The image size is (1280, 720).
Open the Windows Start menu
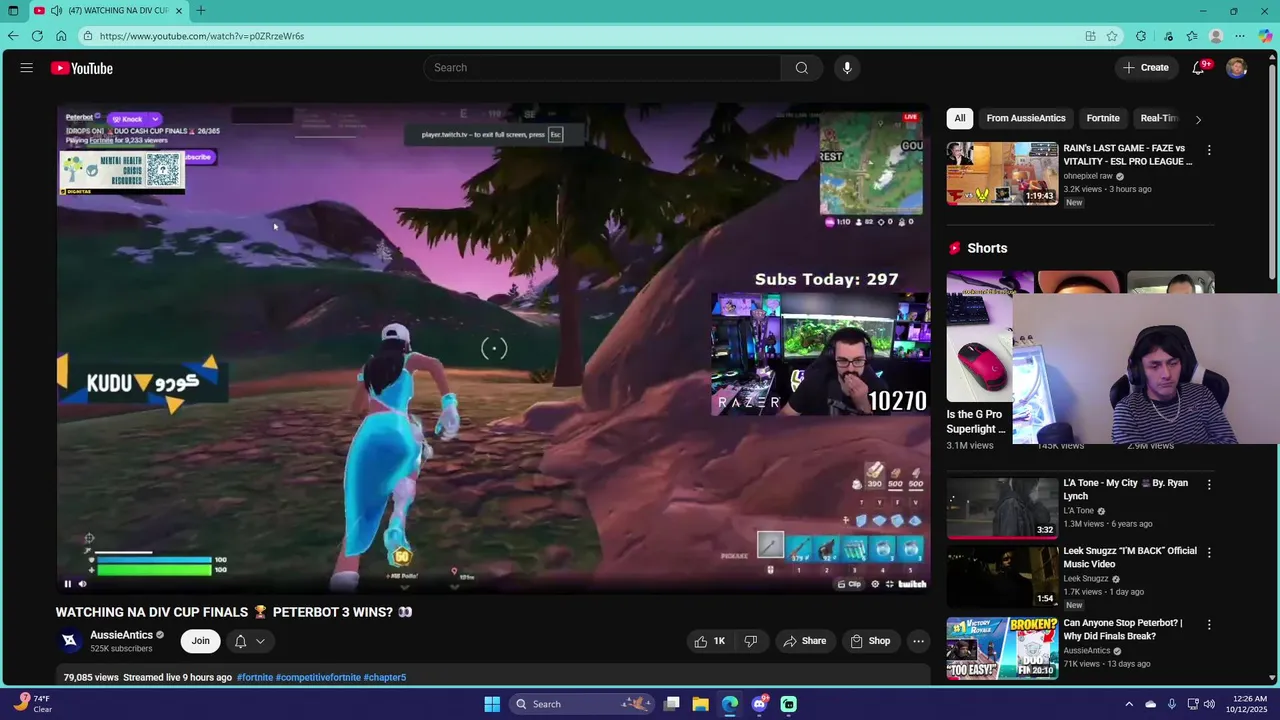[x=492, y=704]
